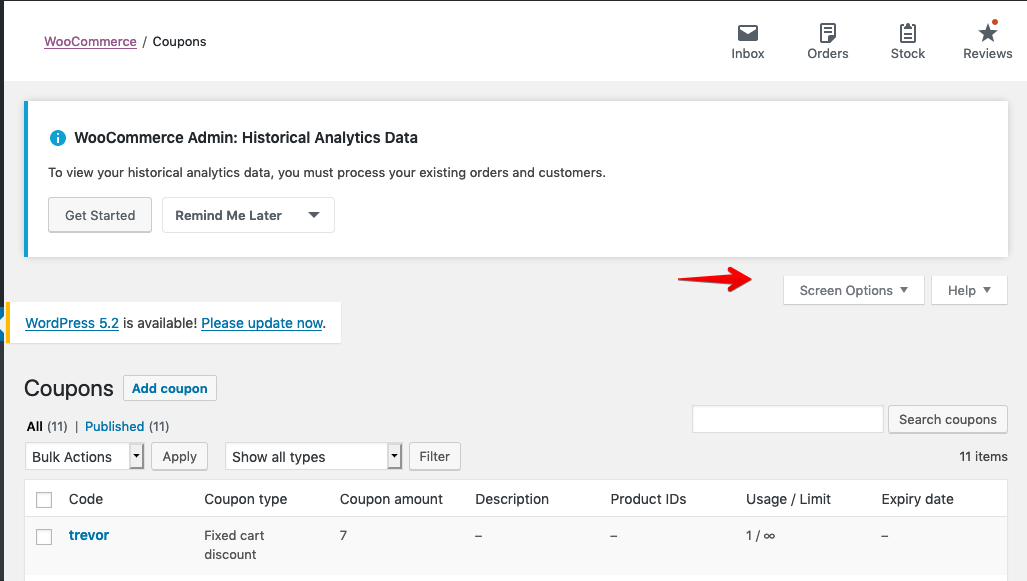Click the Get Started button
This screenshot has height=581, width=1027.
coord(100,215)
